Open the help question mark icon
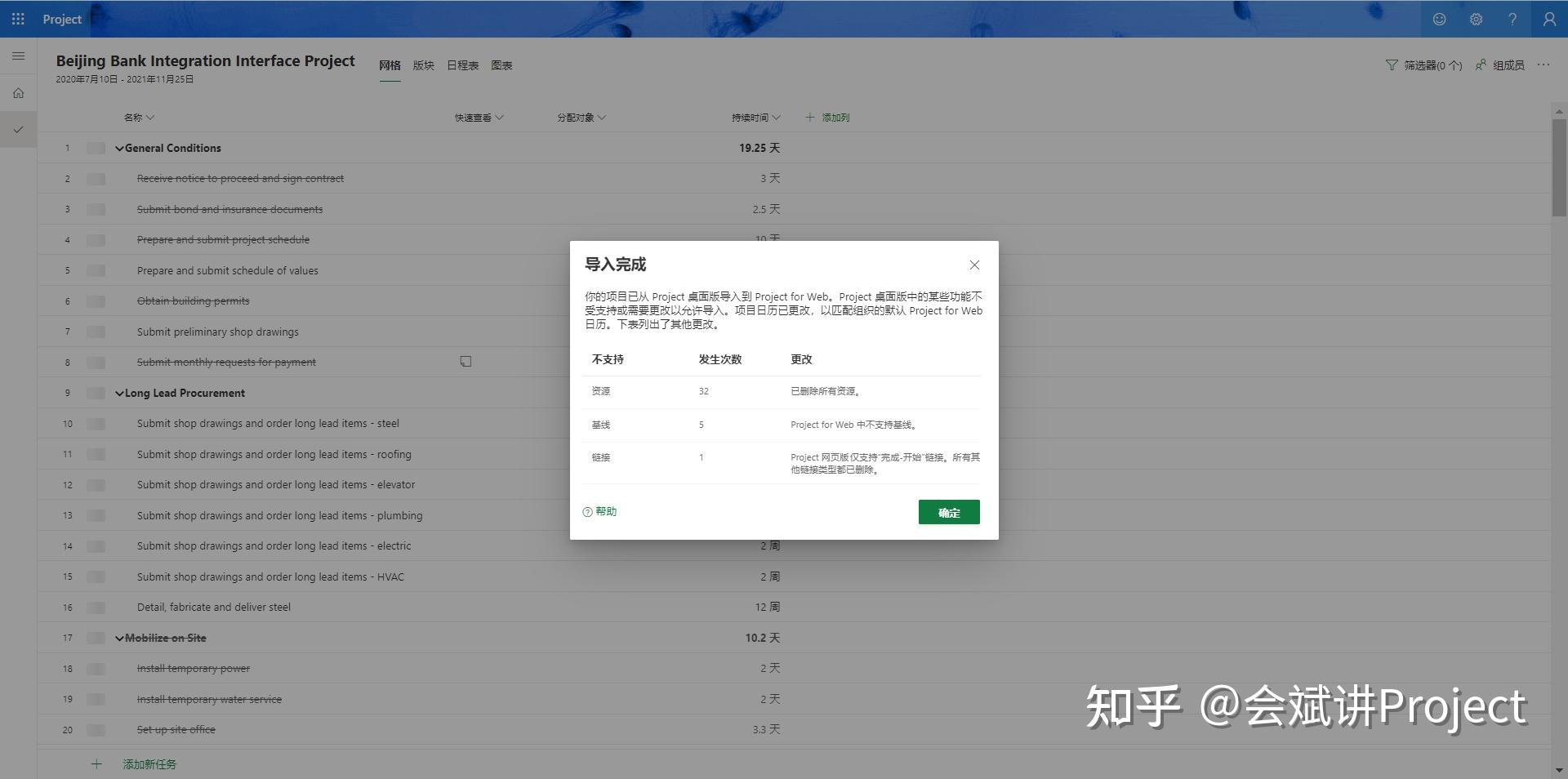 click(1512, 19)
